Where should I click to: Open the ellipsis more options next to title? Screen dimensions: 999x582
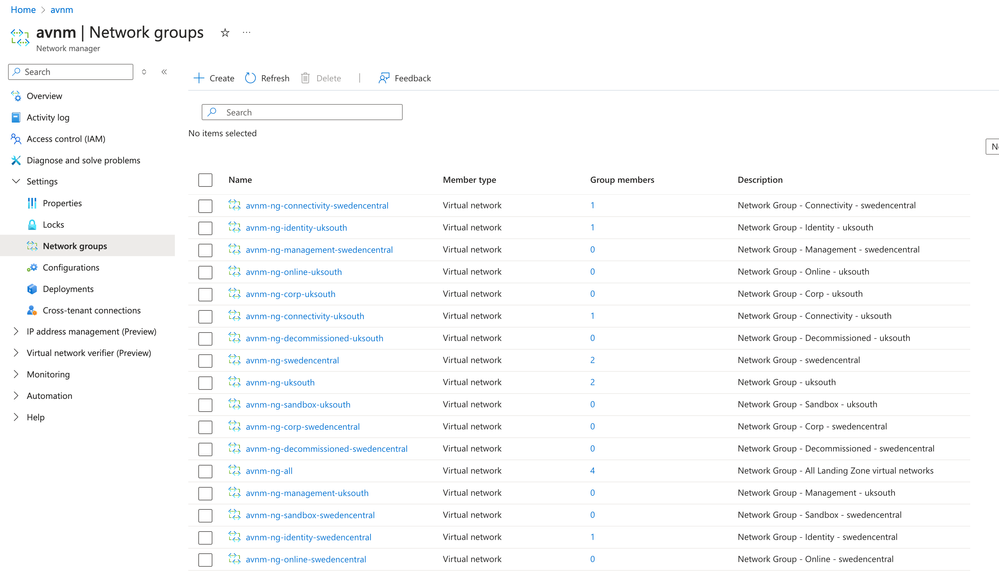(x=247, y=33)
